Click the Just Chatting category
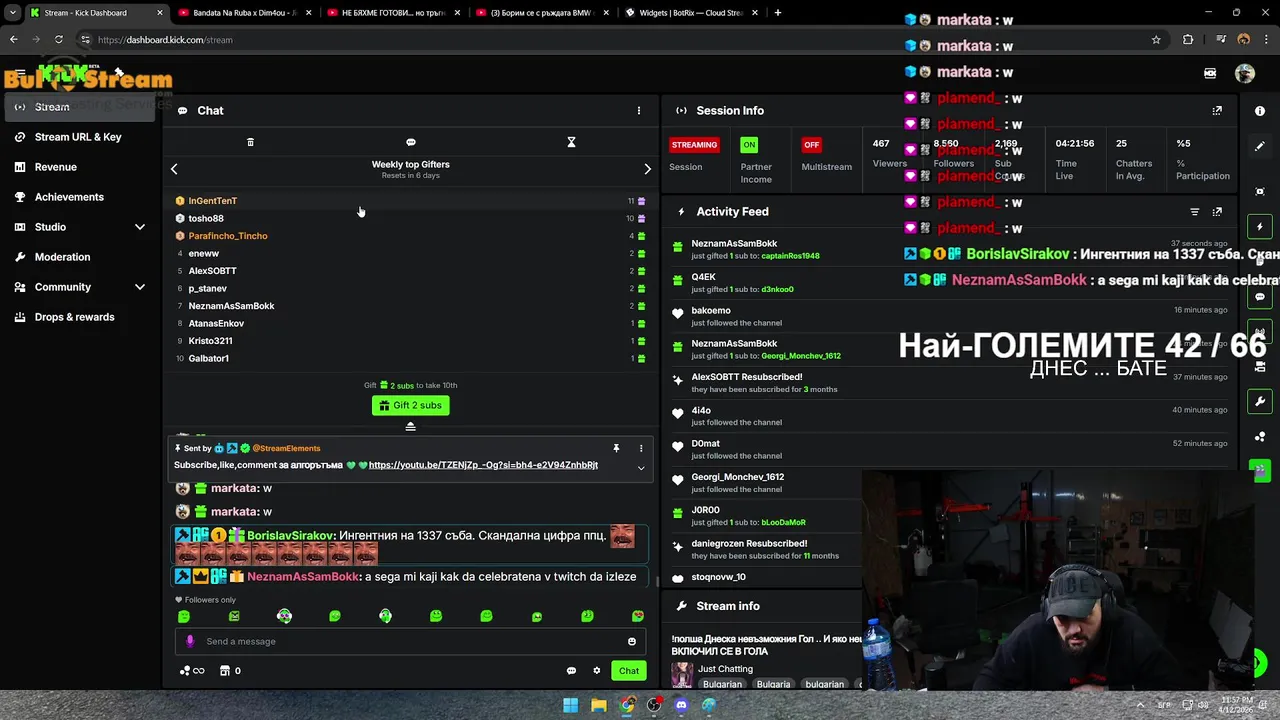The width and height of the screenshot is (1280, 720). [x=725, y=669]
